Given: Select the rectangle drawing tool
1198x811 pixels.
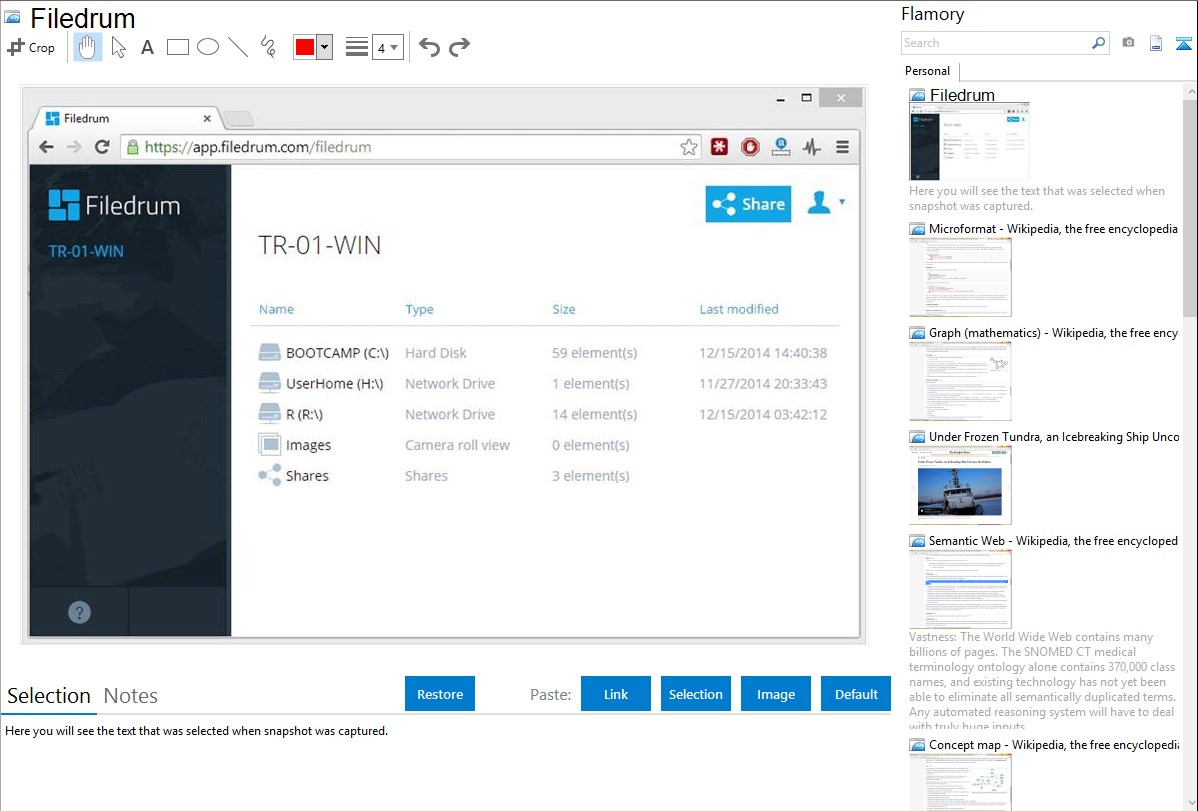Looking at the screenshot, I should pos(177,47).
